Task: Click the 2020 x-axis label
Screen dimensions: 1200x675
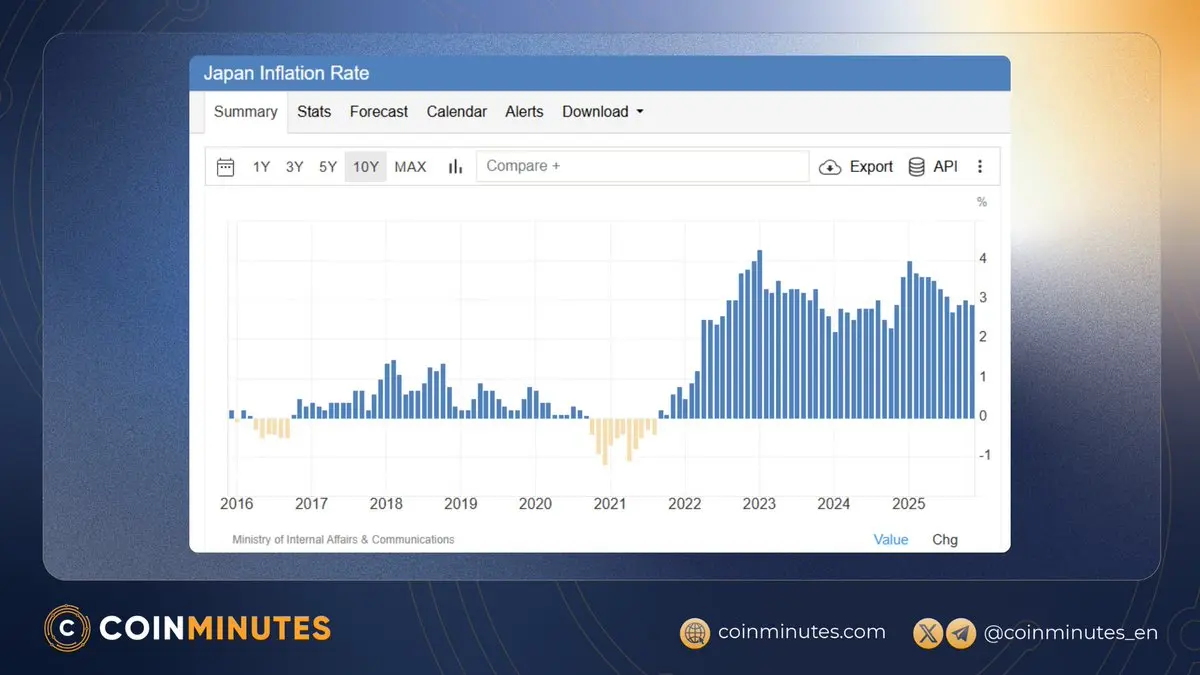Action: 535,503
